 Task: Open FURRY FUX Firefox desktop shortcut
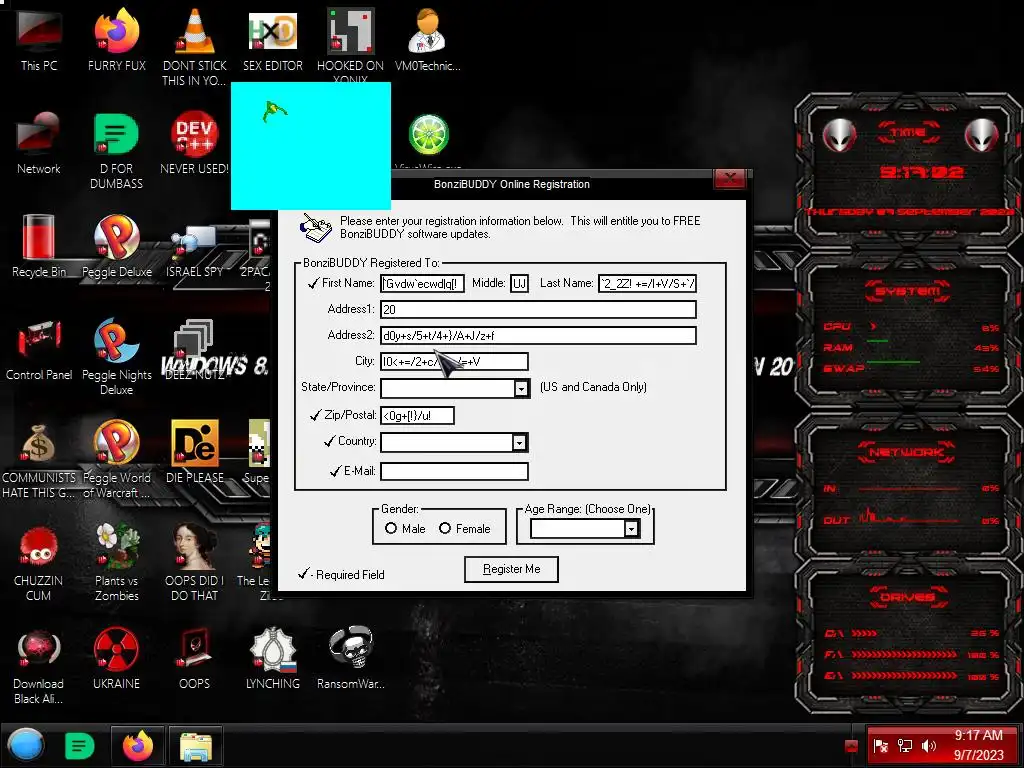[116, 40]
